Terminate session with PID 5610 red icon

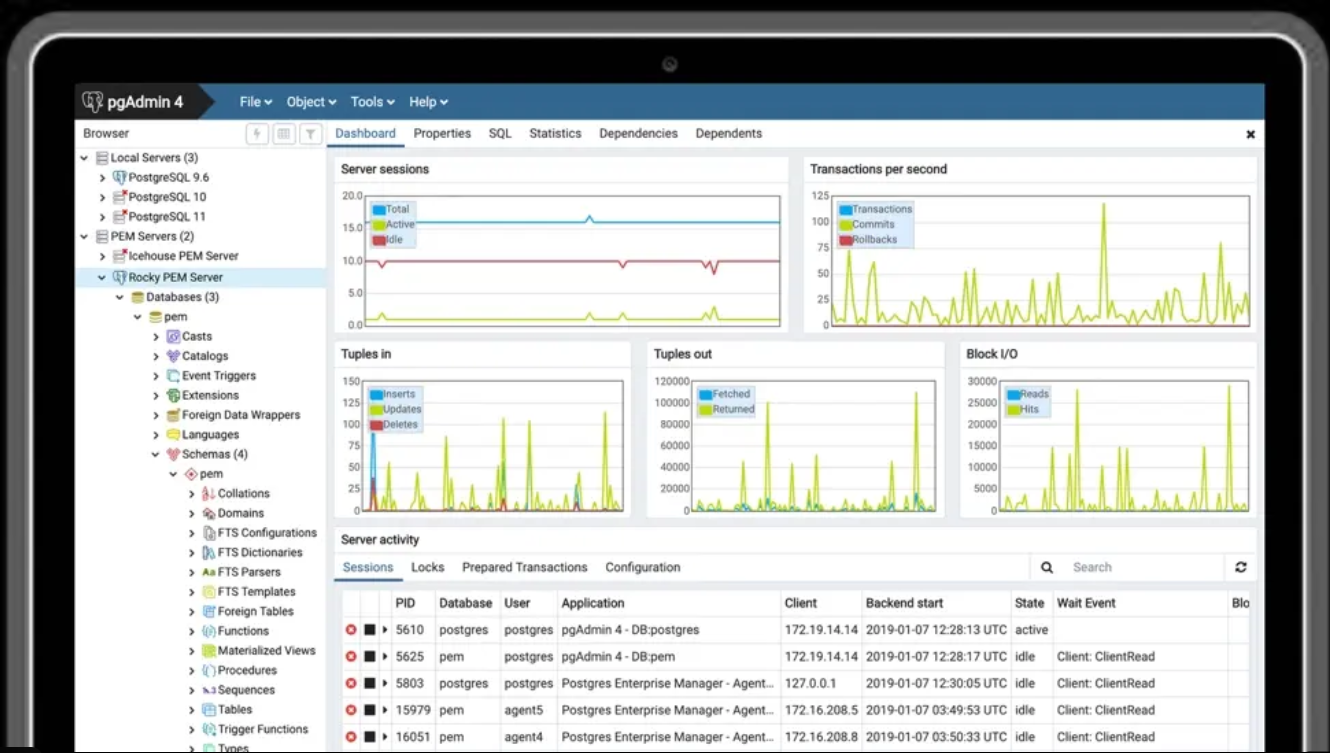click(x=351, y=630)
